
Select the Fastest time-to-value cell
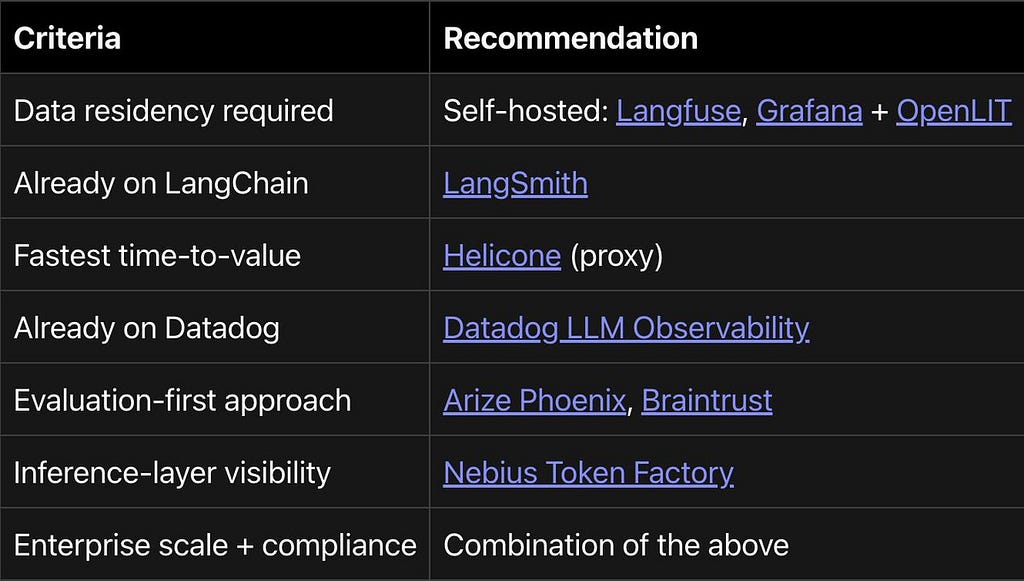pos(215,255)
